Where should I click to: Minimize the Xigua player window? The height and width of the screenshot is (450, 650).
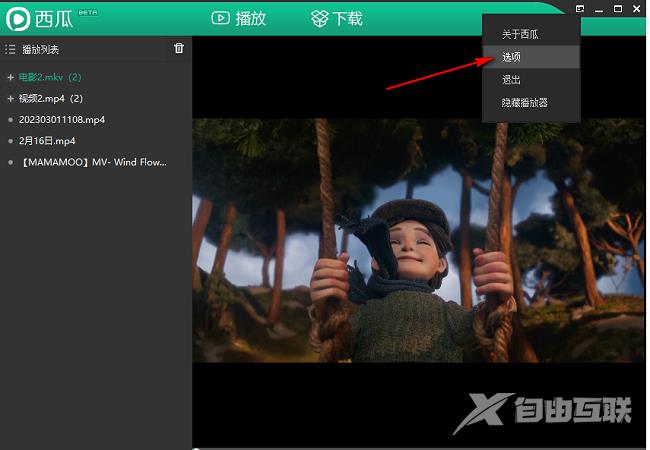click(x=598, y=9)
